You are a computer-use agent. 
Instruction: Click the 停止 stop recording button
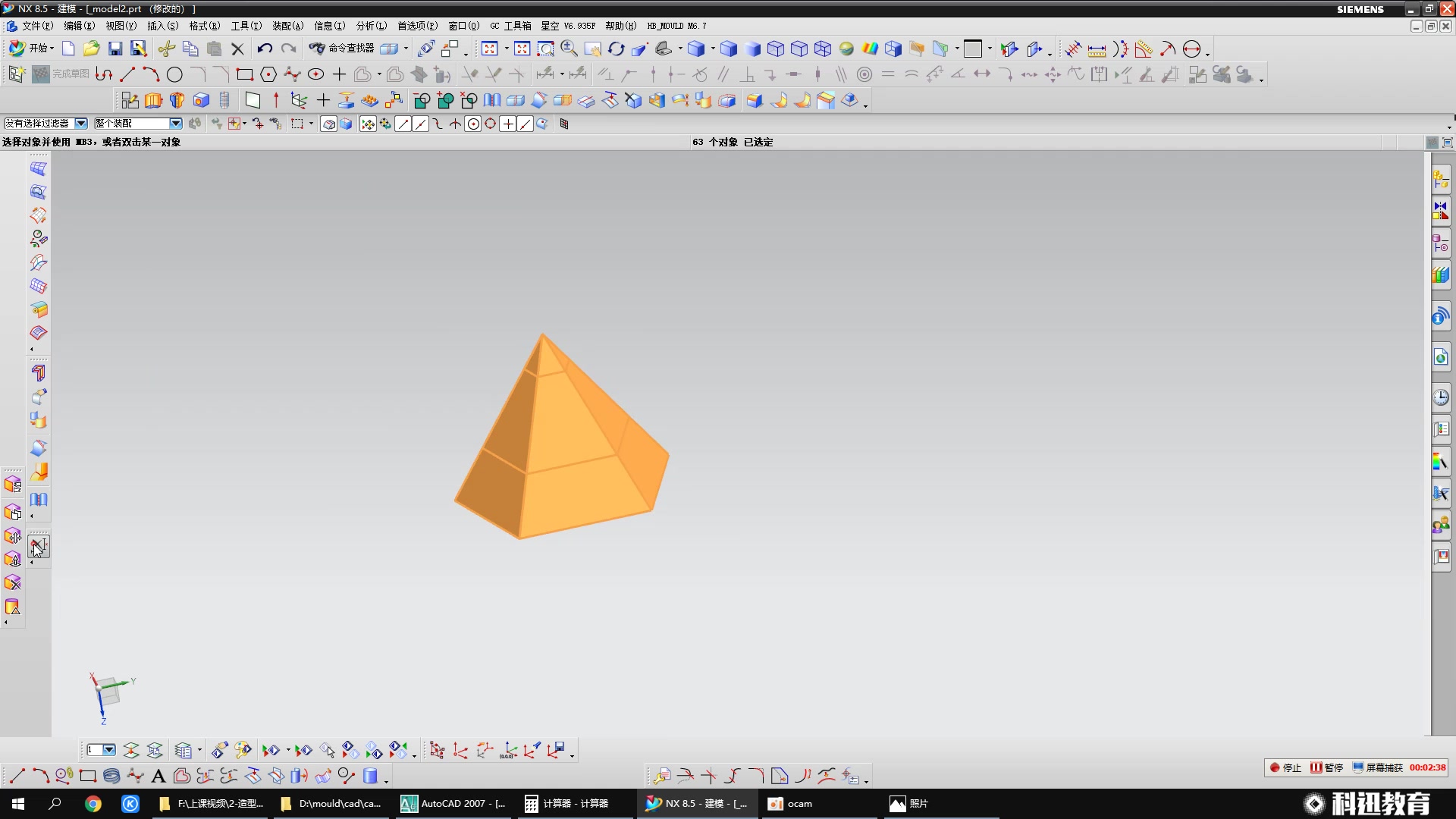(x=1285, y=767)
